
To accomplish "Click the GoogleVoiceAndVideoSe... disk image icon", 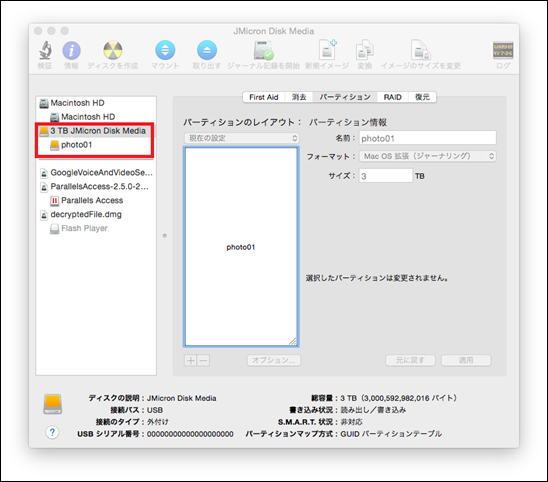I will click(x=44, y=173).
